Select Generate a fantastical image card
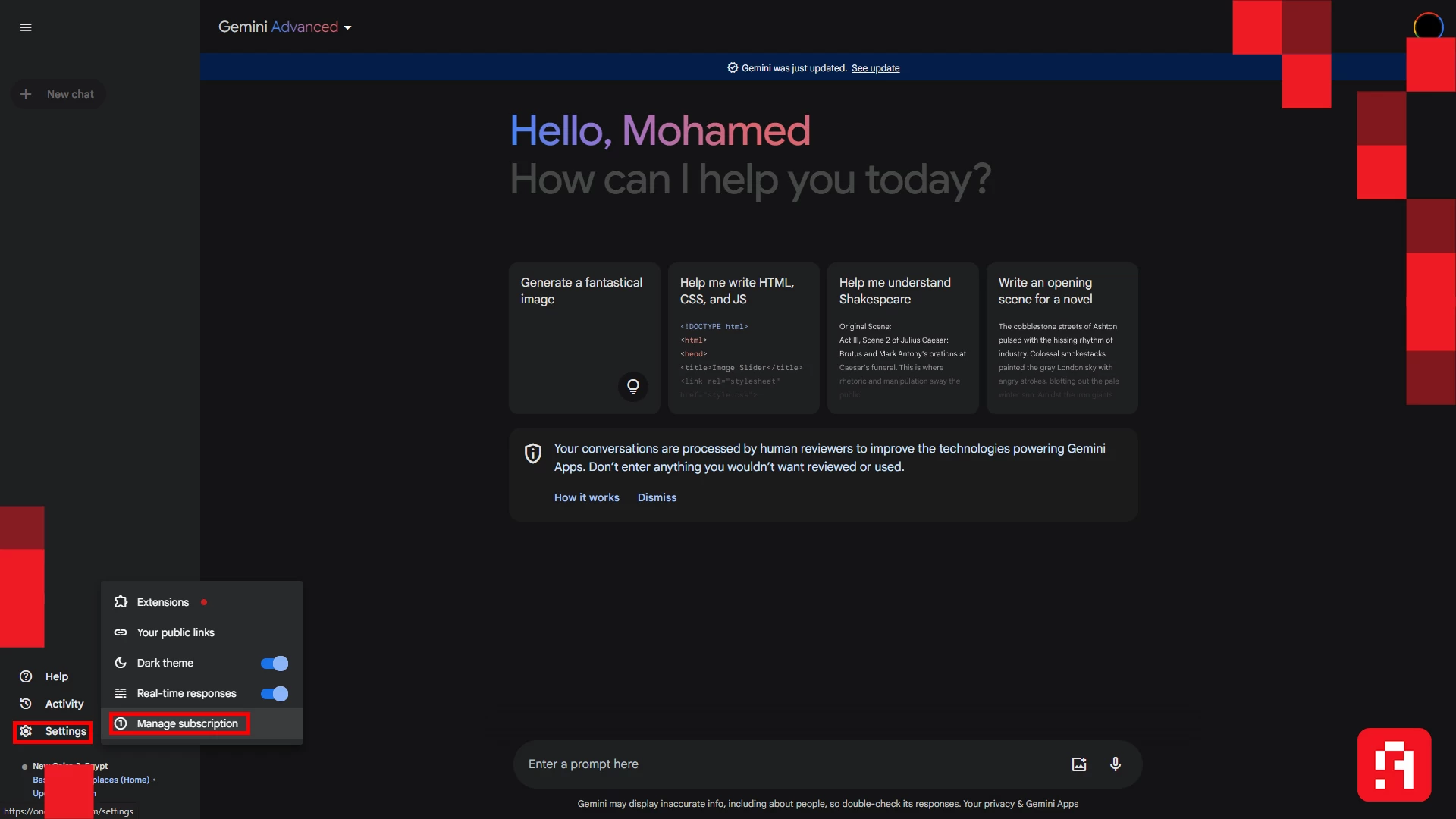This screenshot has width=1456, height=819. pyautogui.click(x=585, y=338)
